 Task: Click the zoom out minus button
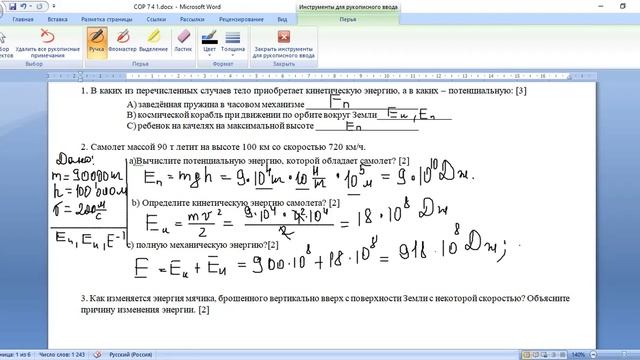pyautogui.click(x=593, y=354)
